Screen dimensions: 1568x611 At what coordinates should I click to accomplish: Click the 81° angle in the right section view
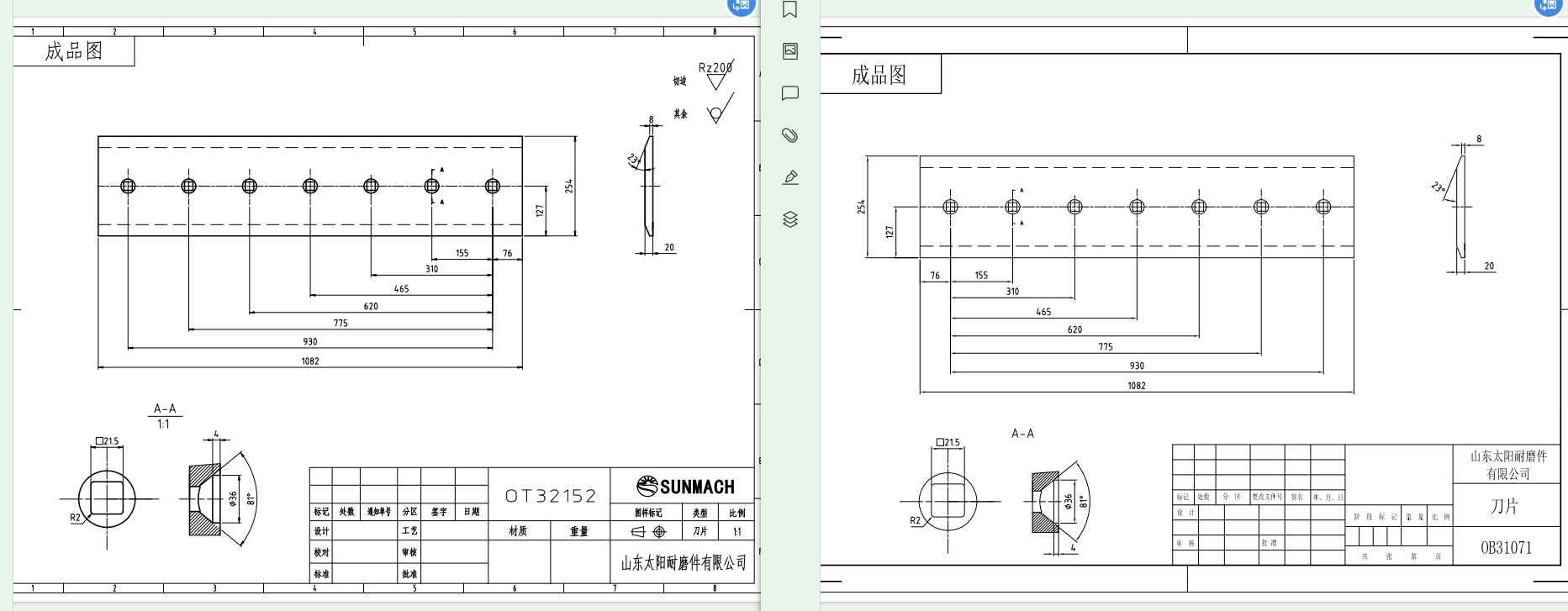pyautogui.click(x=1084, y=501)
